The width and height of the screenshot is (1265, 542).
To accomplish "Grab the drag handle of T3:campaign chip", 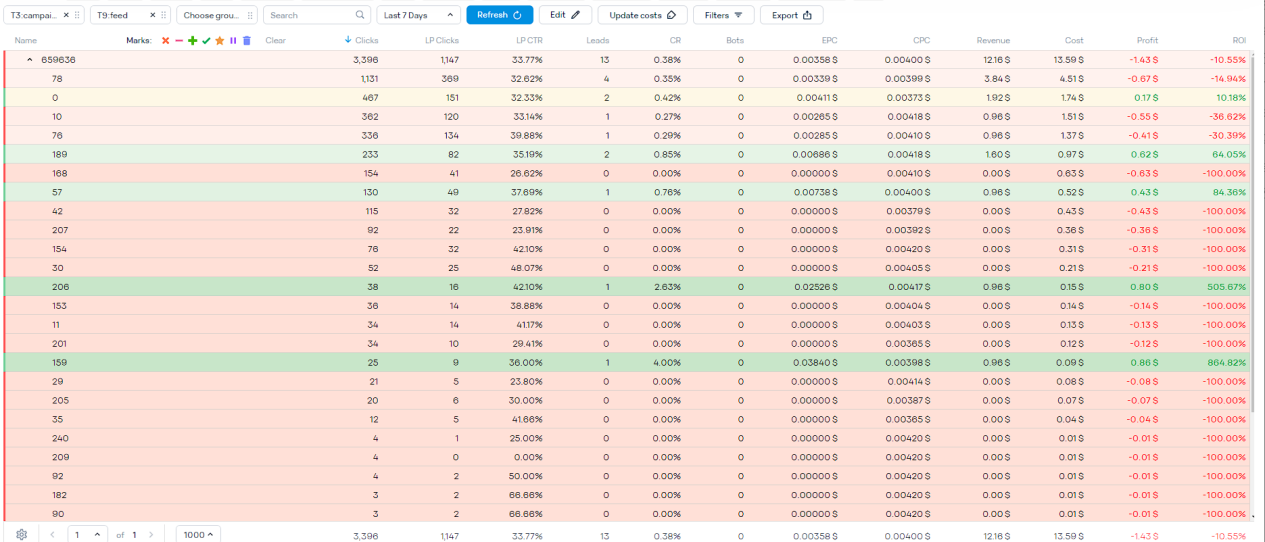I will 78,15.
